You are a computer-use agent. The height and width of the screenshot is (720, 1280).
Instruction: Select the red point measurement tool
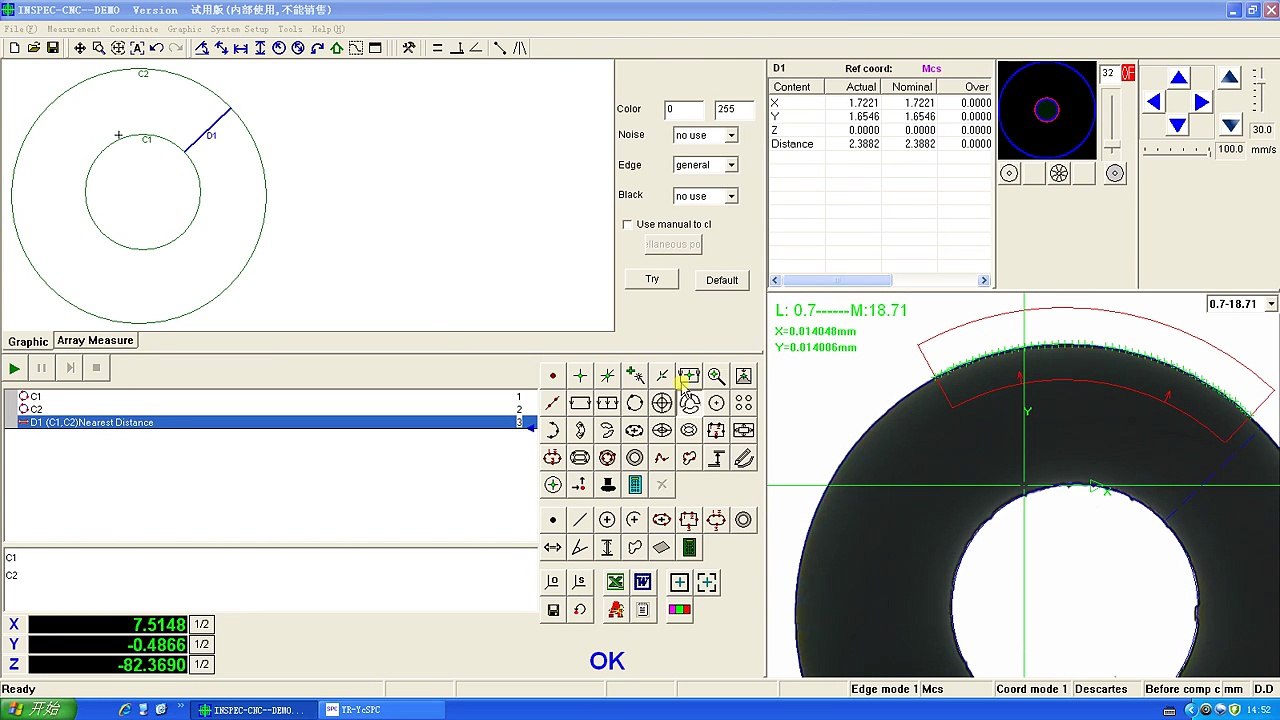tap(553, 376)
